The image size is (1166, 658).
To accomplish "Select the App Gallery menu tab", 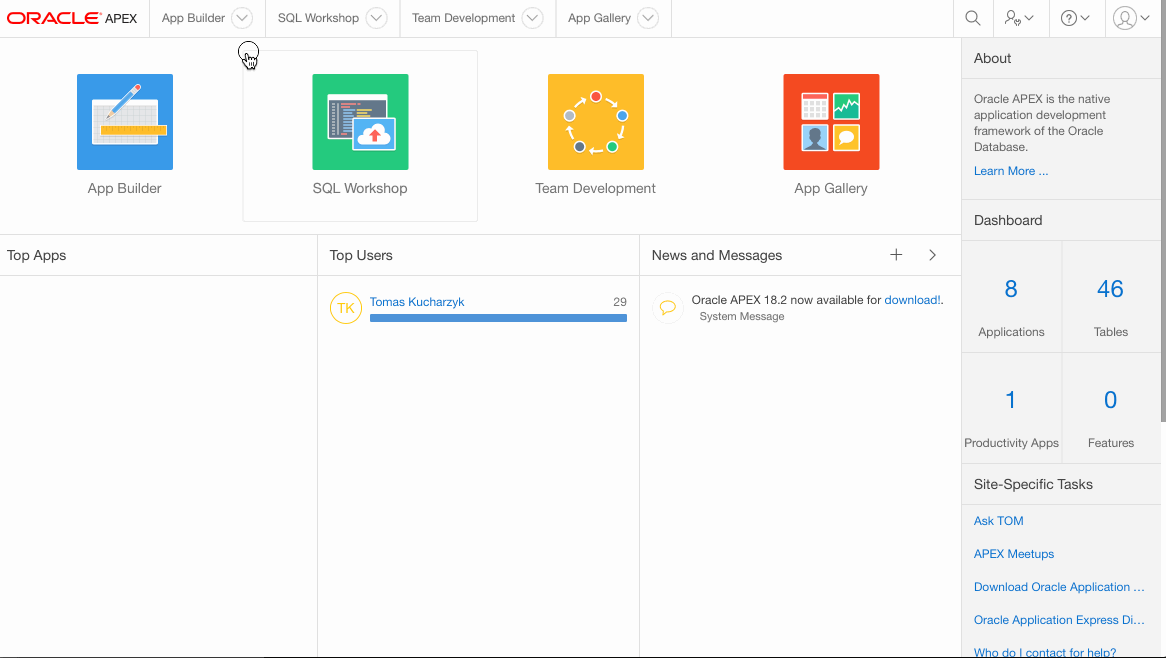I will (x=598, y=18).
